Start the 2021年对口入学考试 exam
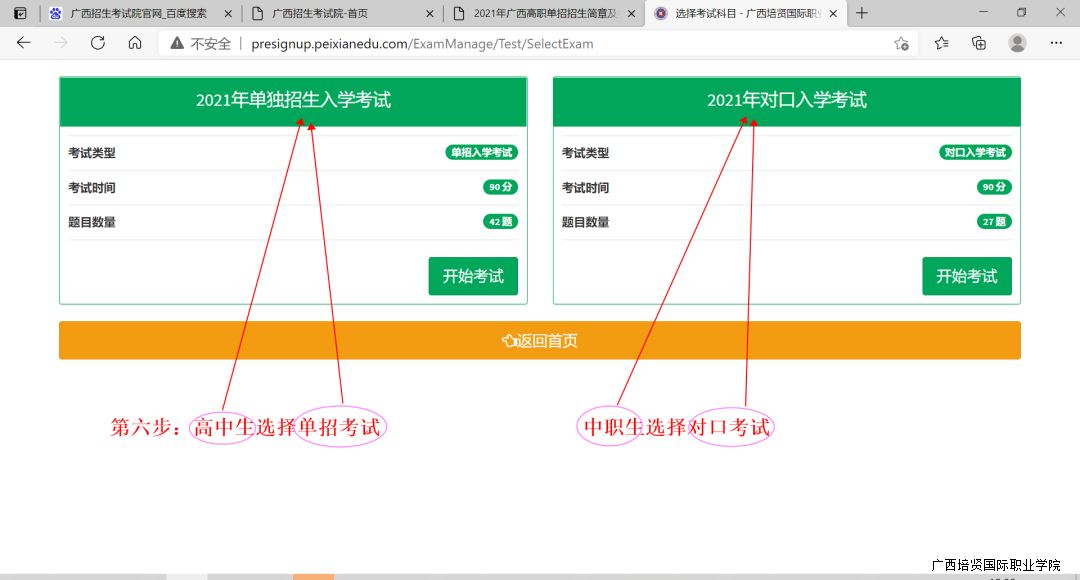Viewport: 1080px width, 580px height. point(966,276)
